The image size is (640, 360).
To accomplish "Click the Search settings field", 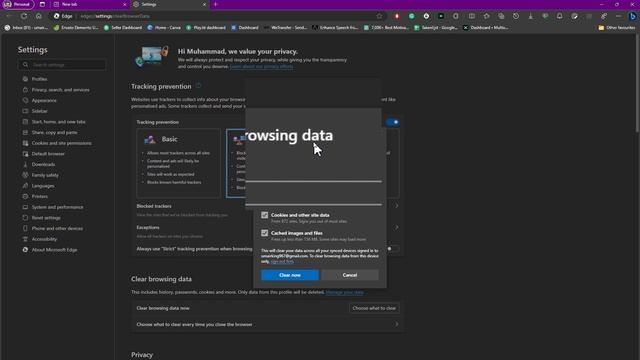I will (62, 65).
